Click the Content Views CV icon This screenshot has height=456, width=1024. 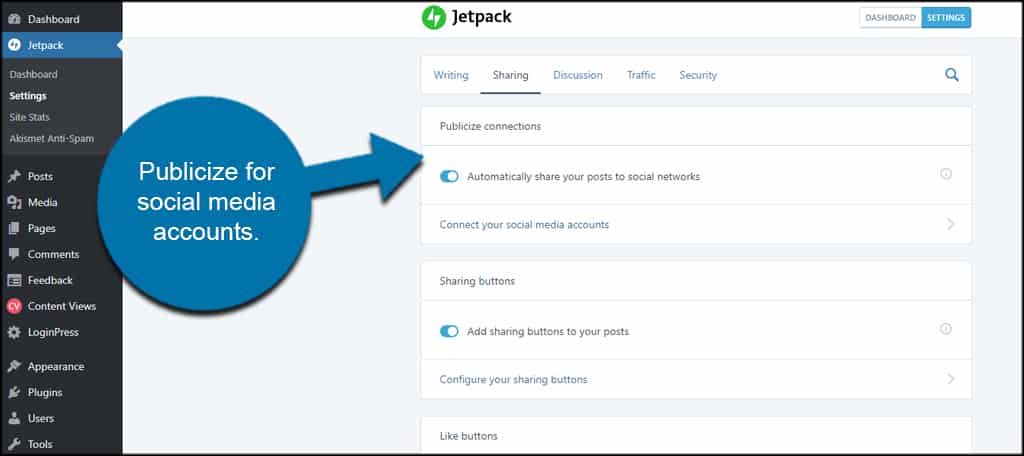pos(14,306)
